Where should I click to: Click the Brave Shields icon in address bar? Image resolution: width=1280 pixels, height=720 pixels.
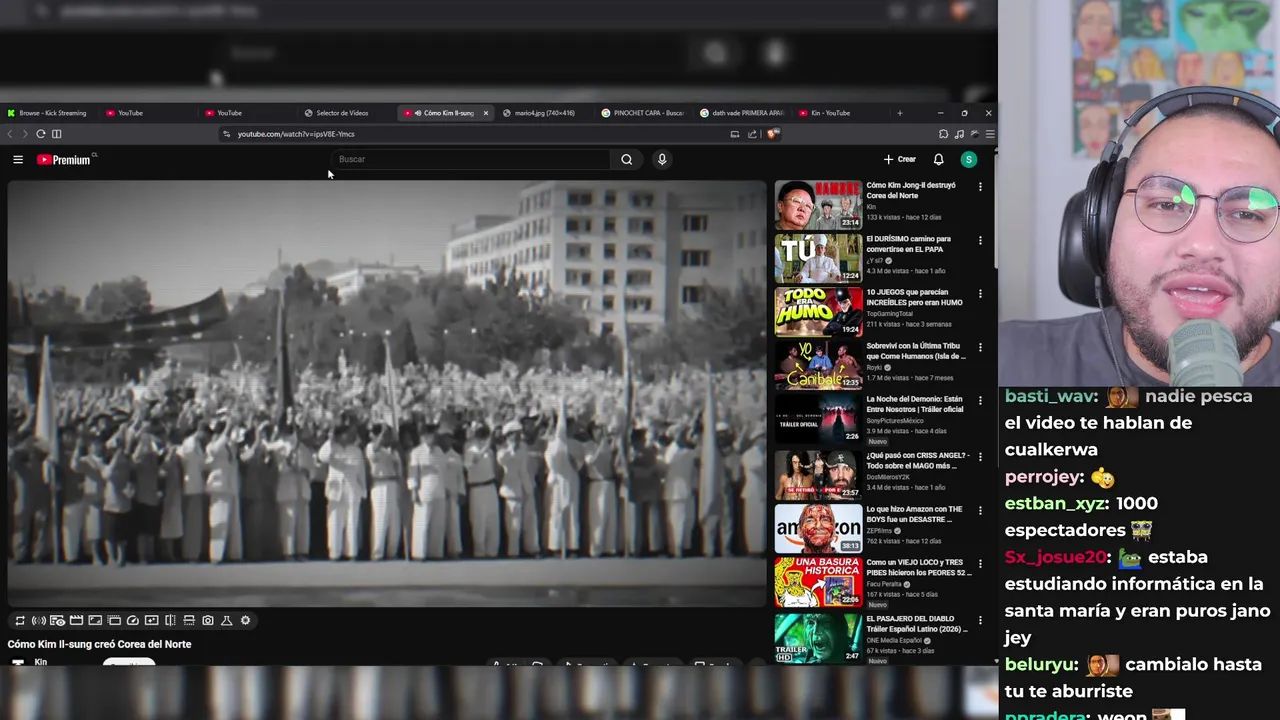coord(772,134)
